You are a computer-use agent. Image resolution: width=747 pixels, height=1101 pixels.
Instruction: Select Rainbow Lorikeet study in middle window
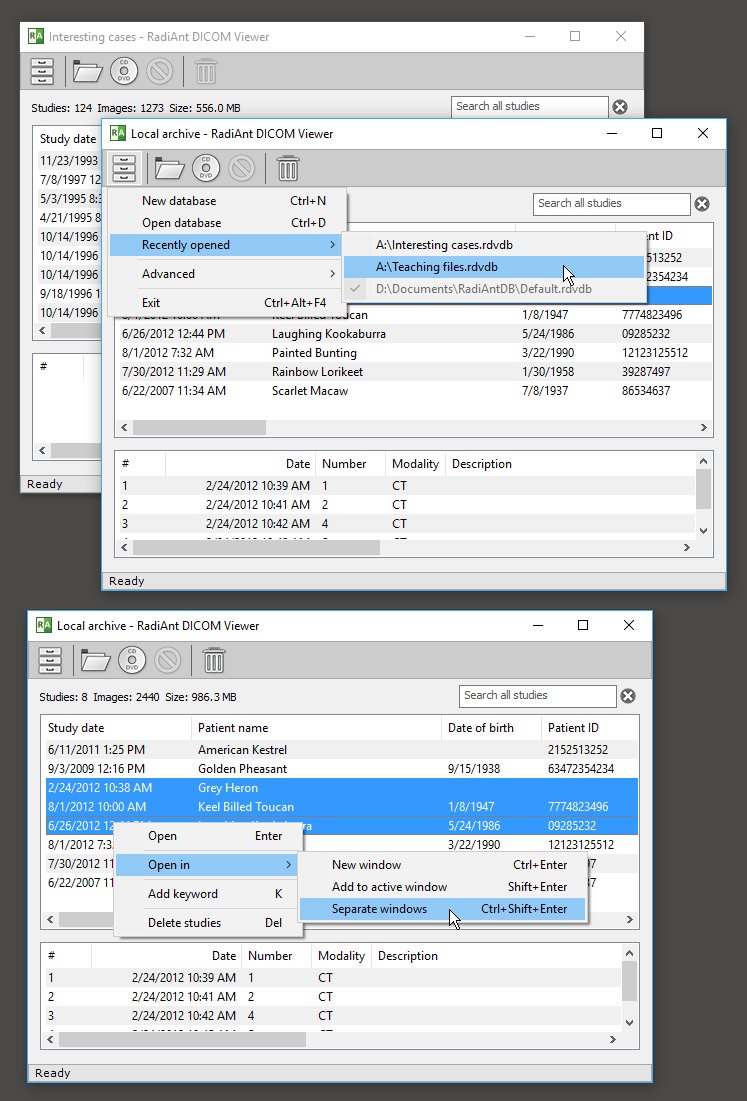click(416, 371)
